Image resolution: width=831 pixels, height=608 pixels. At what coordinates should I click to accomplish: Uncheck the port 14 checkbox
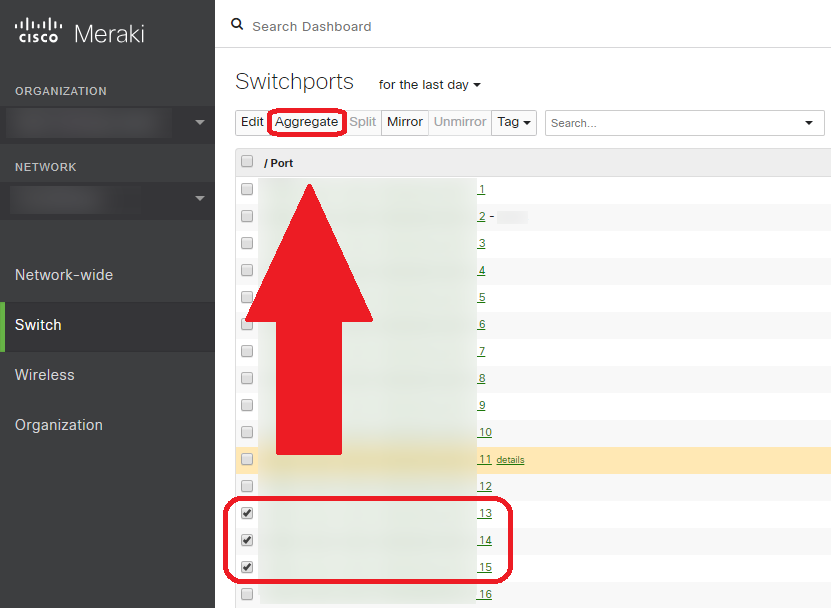click(x=247, y=540)
